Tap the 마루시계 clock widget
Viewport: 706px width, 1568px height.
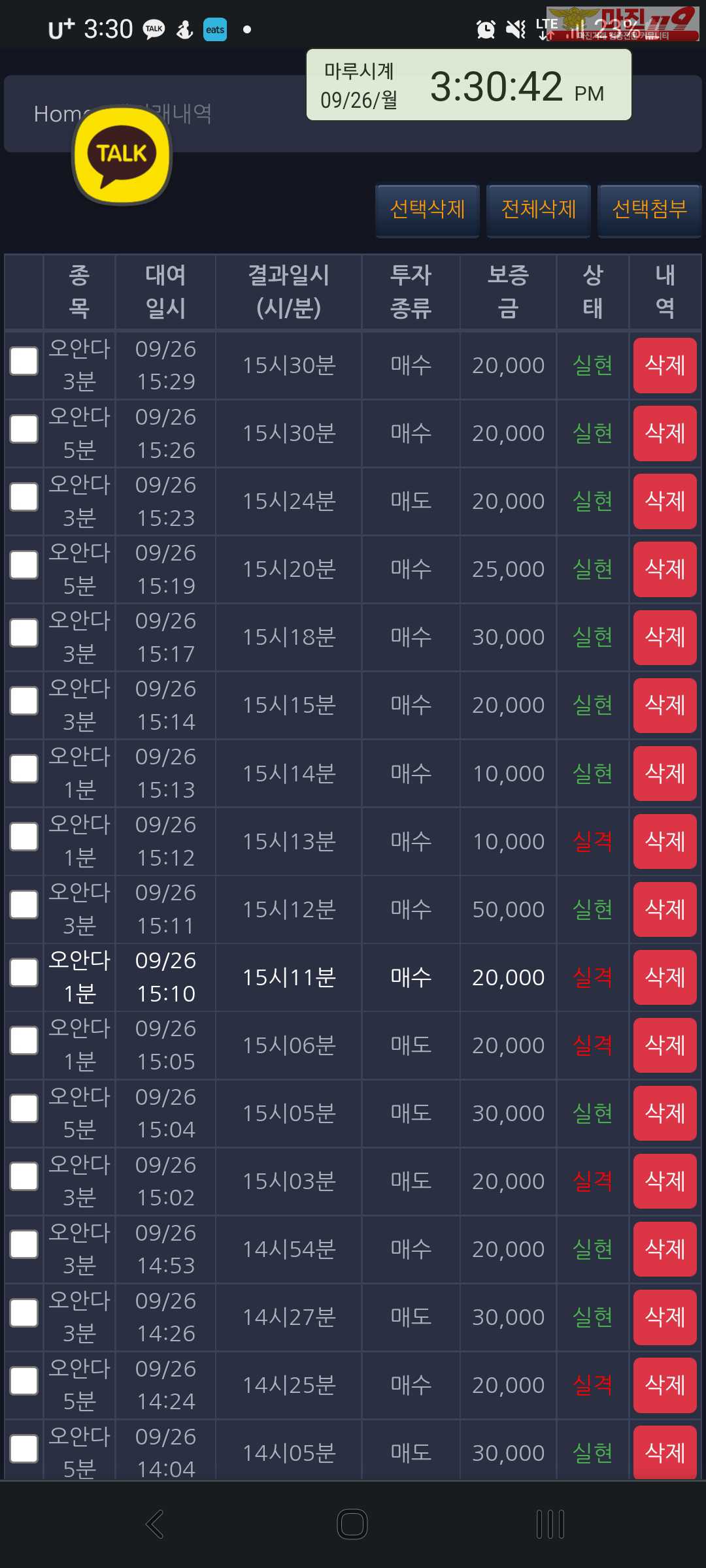(x=469, y=85)
